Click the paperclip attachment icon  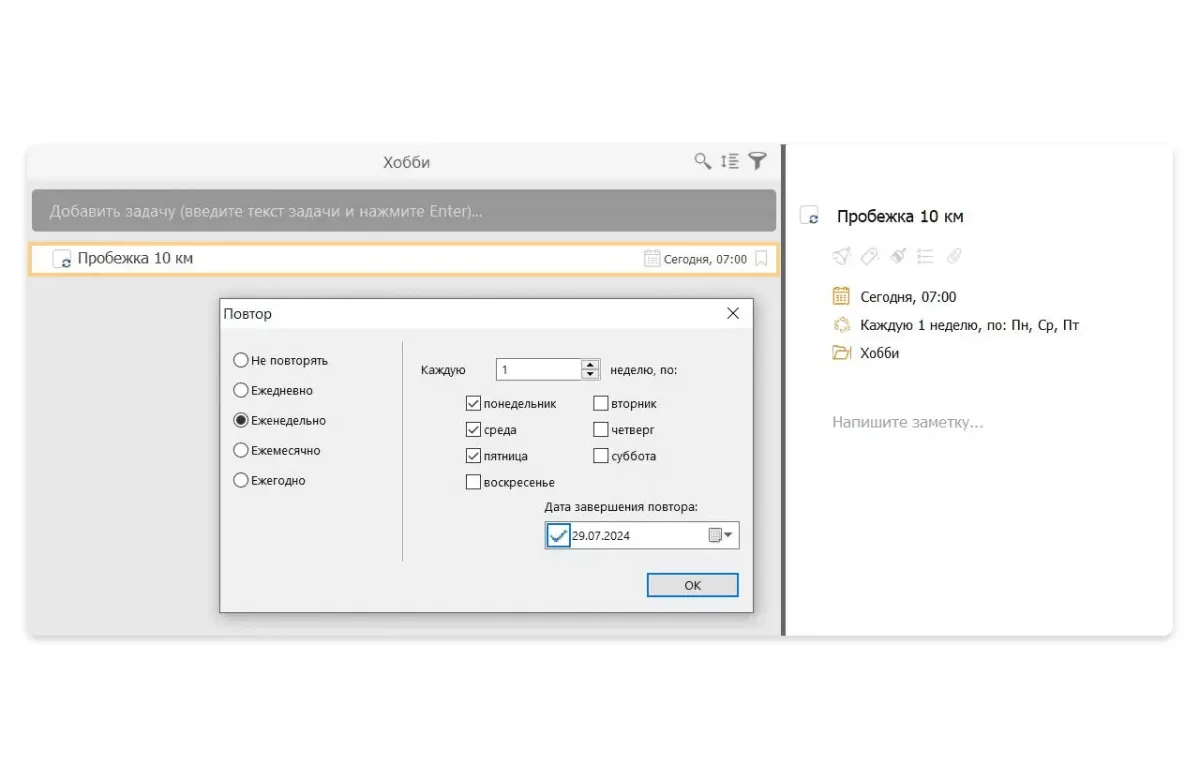tap(953, 257)
